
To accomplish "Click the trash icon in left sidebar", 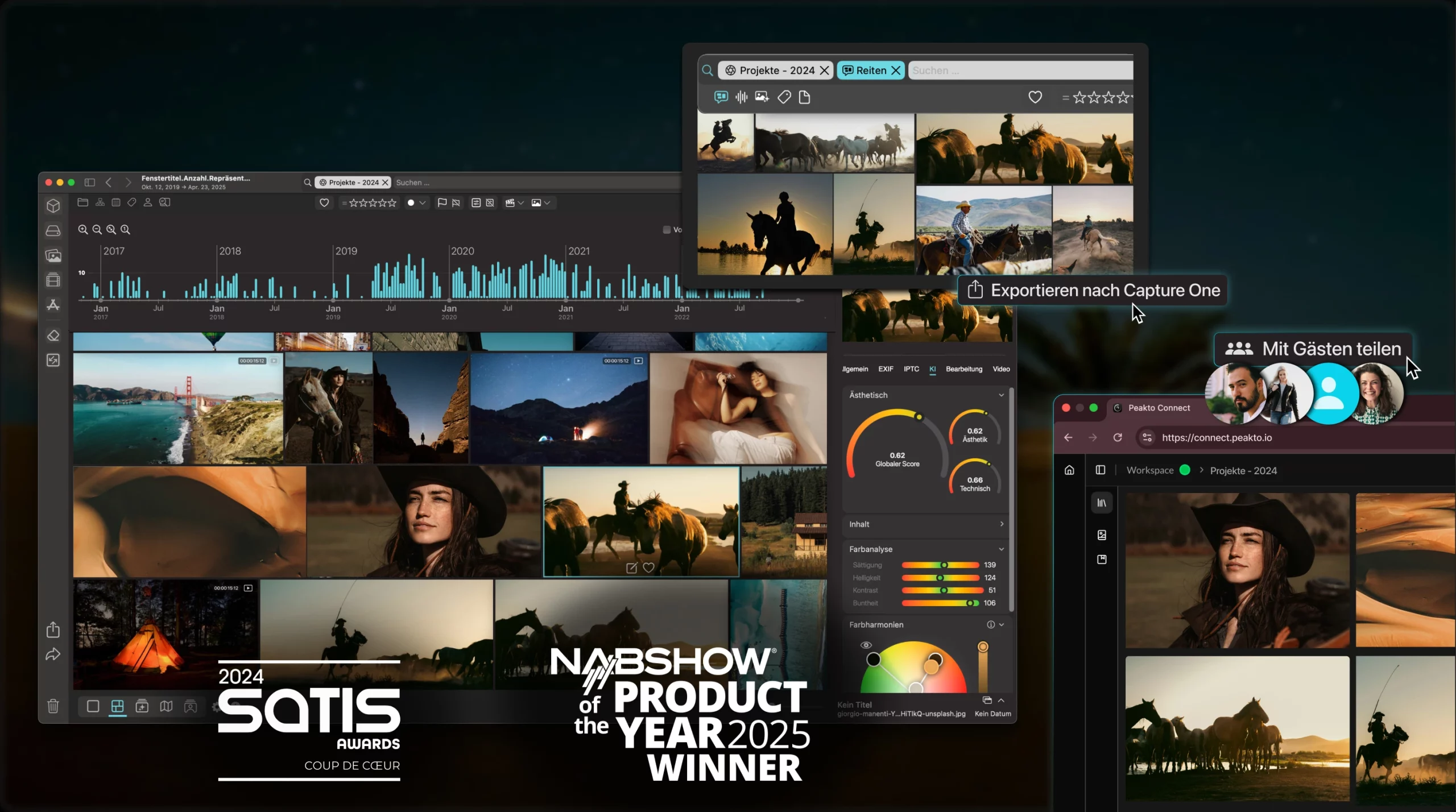I will pyautogui.click(x=53, y=706).
